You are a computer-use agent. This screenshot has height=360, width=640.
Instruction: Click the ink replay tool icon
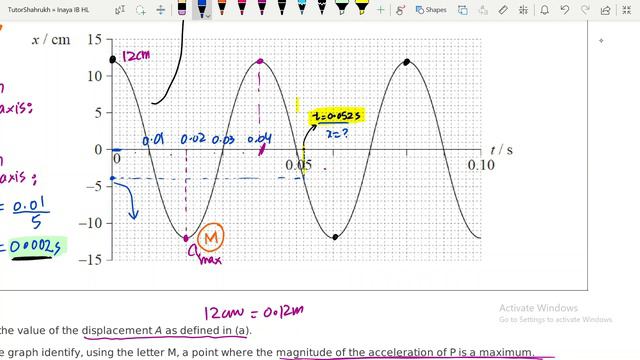tap(463, 10)
